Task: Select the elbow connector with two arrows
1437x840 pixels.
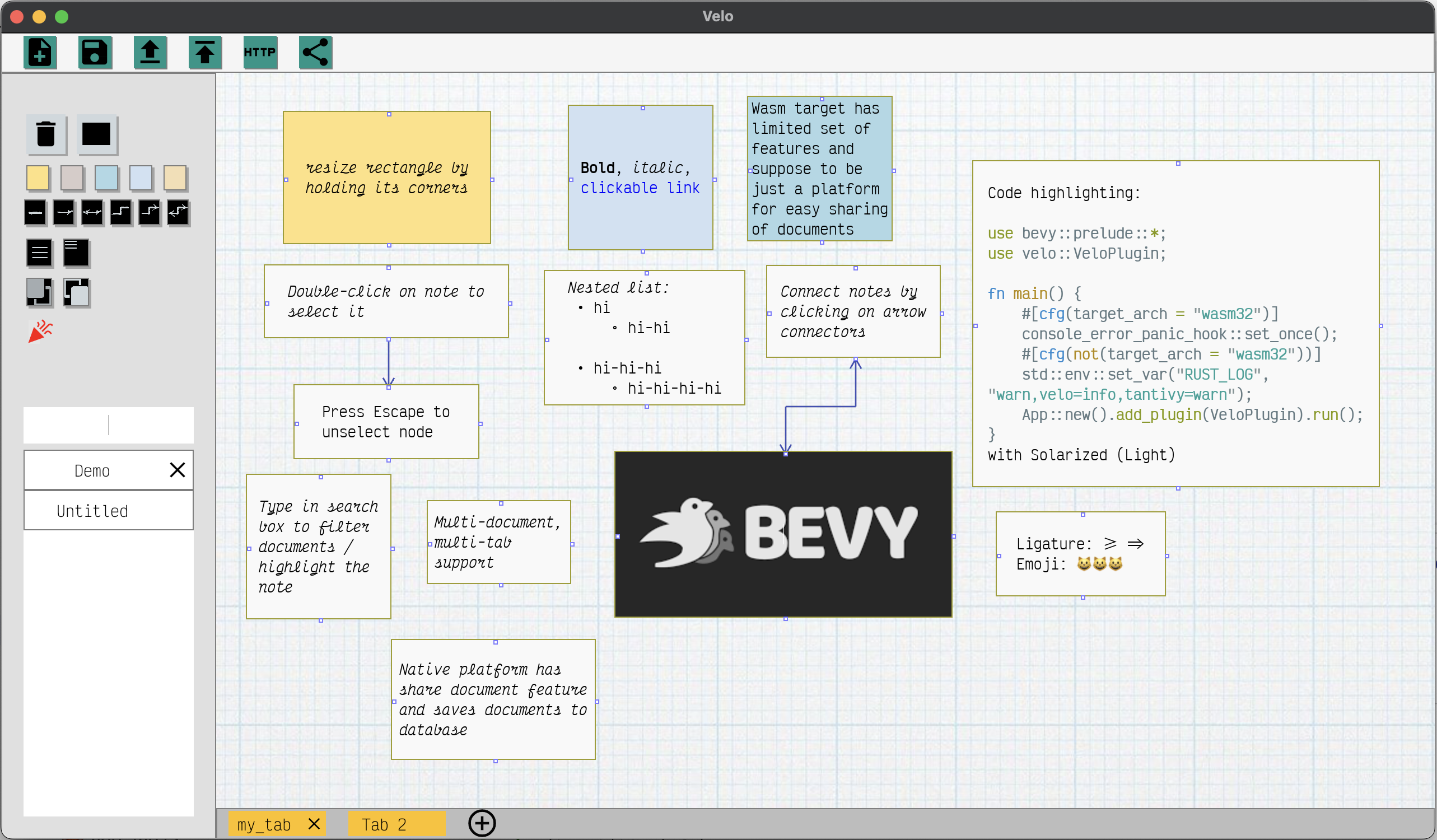Action: pos(178,213)
